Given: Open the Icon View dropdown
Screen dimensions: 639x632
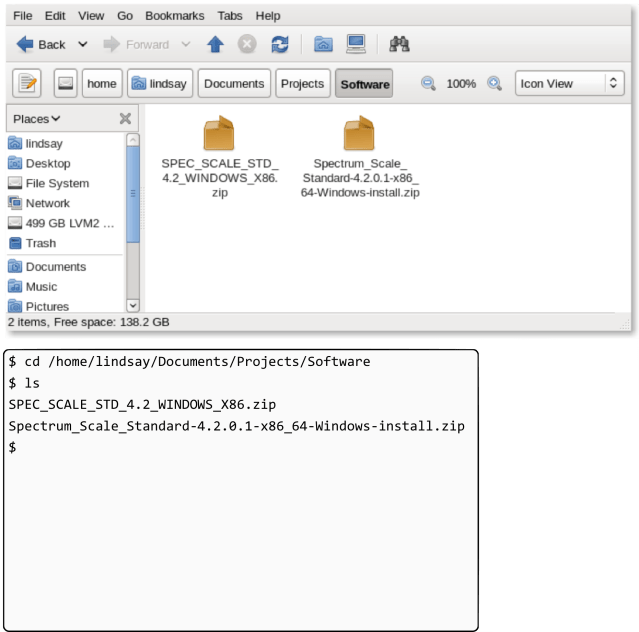Looking at the screenshot, I should click(x=569, y=84).
